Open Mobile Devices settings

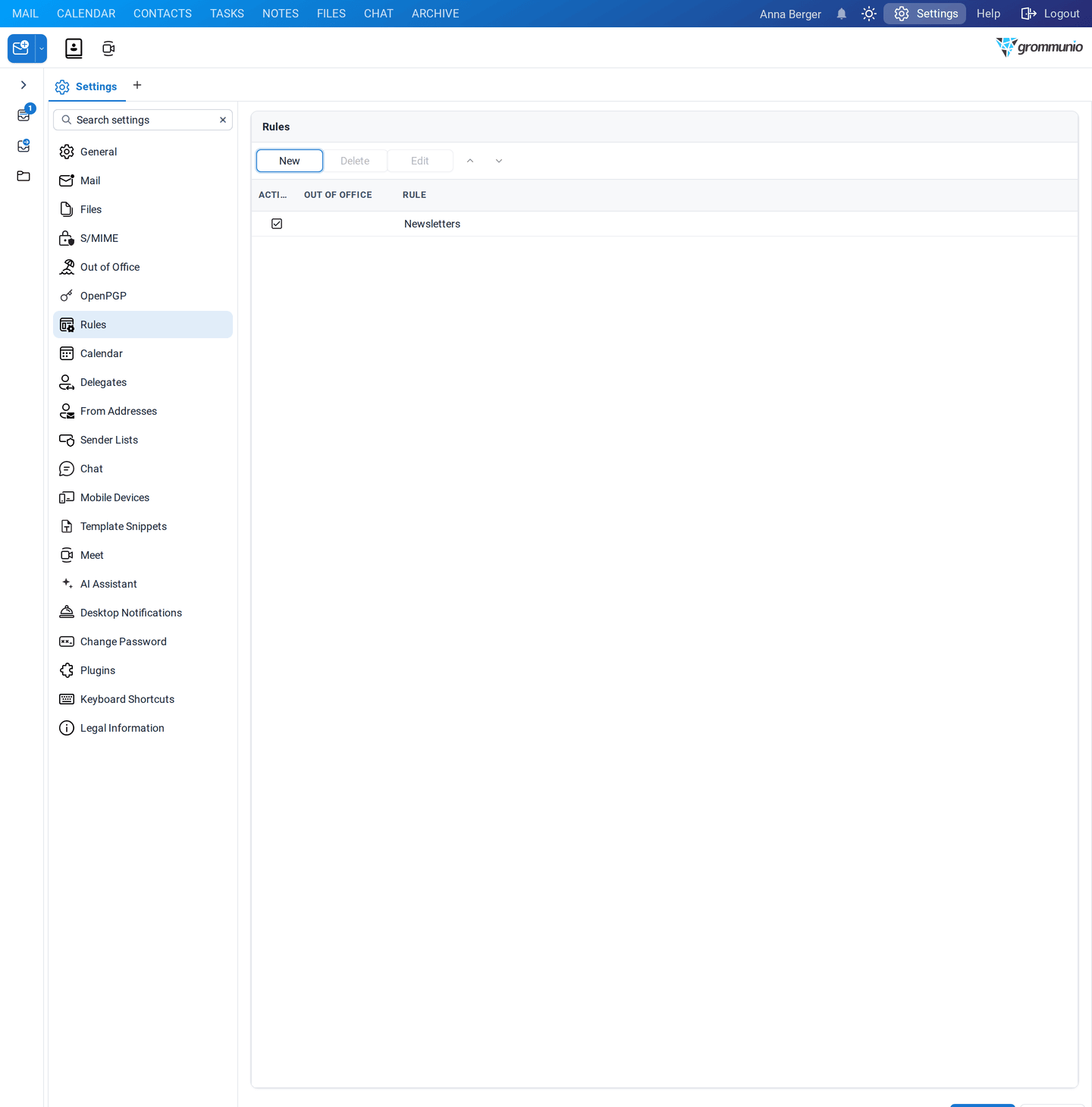(x=143, y=497)
